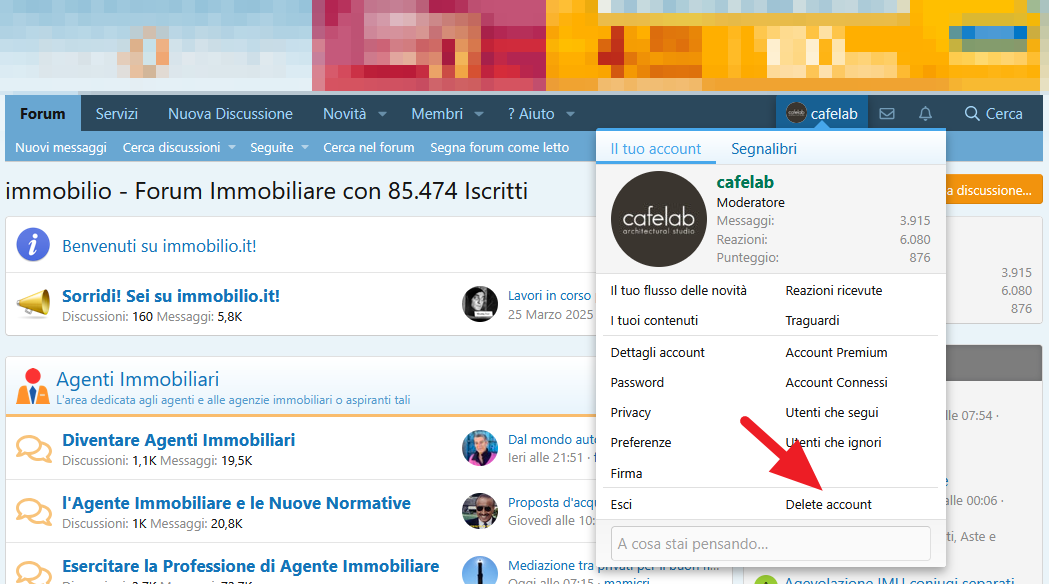Open Traguardi menu entry
This screenshot has width=1049, height=584.
click(812, 320)
